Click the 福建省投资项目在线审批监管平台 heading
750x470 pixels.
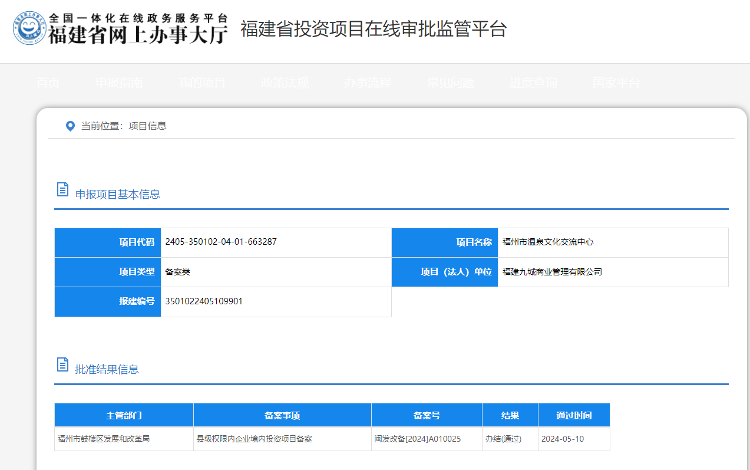point(373,29)
